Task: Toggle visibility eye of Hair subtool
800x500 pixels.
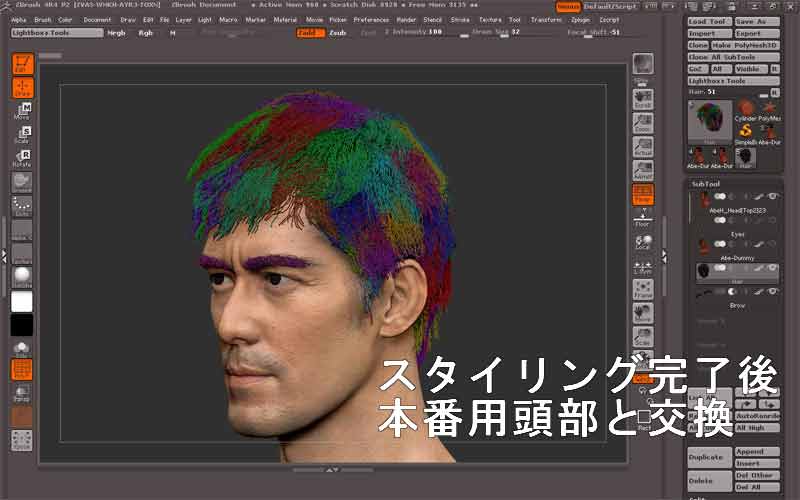Action: 773,268
